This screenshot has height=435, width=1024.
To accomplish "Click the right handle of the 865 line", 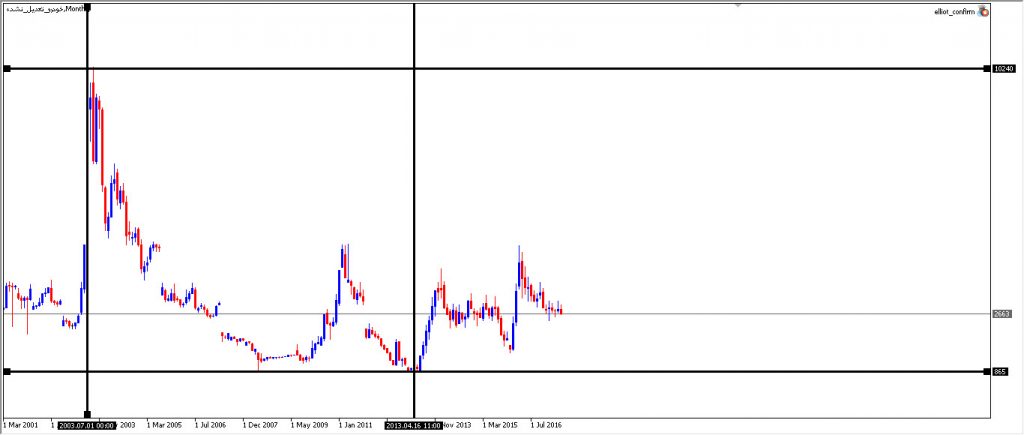I will (x=987, y=372).
